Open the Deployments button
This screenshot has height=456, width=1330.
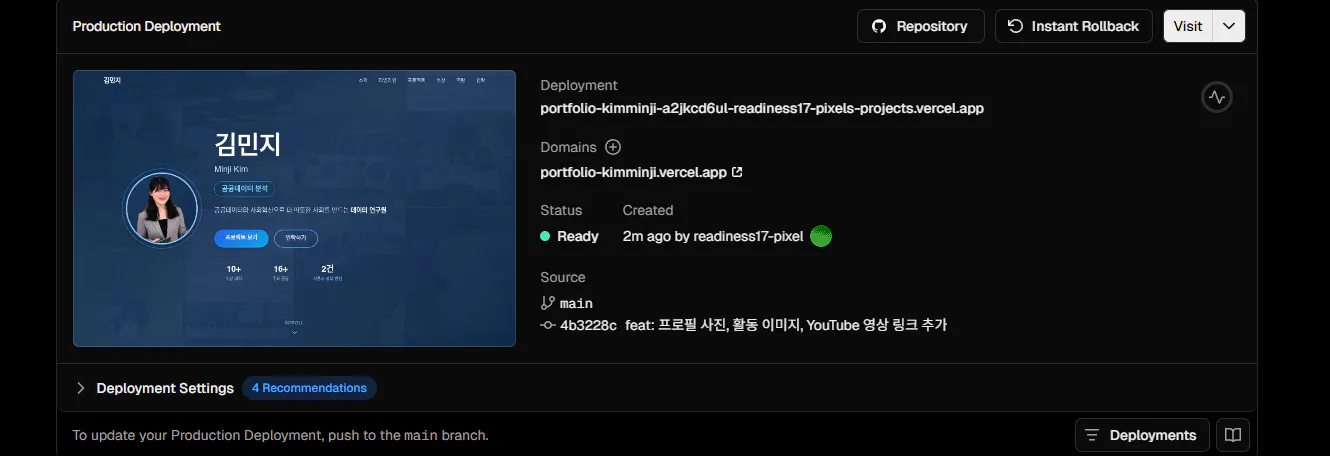point(1142,435)
